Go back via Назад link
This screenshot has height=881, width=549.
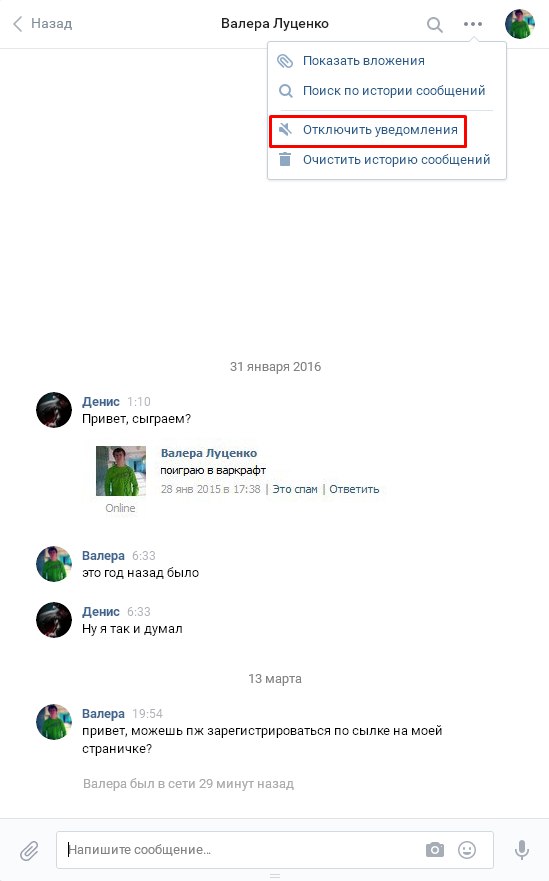[52, 24]
